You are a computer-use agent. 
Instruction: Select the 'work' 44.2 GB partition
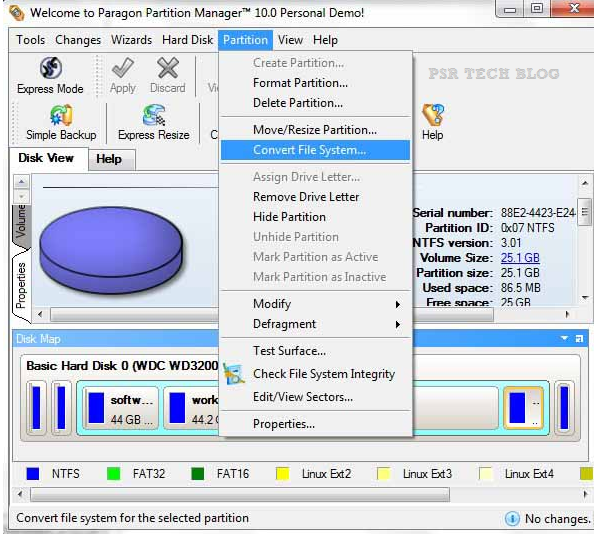(x=191, y=408)
